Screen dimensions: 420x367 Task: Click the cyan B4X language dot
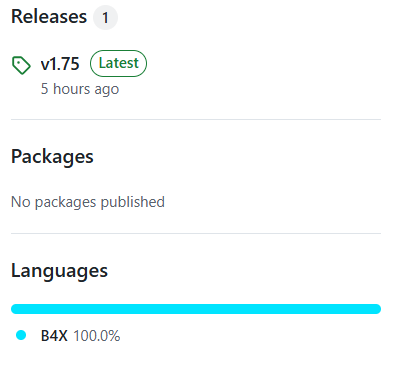point(21,335)
